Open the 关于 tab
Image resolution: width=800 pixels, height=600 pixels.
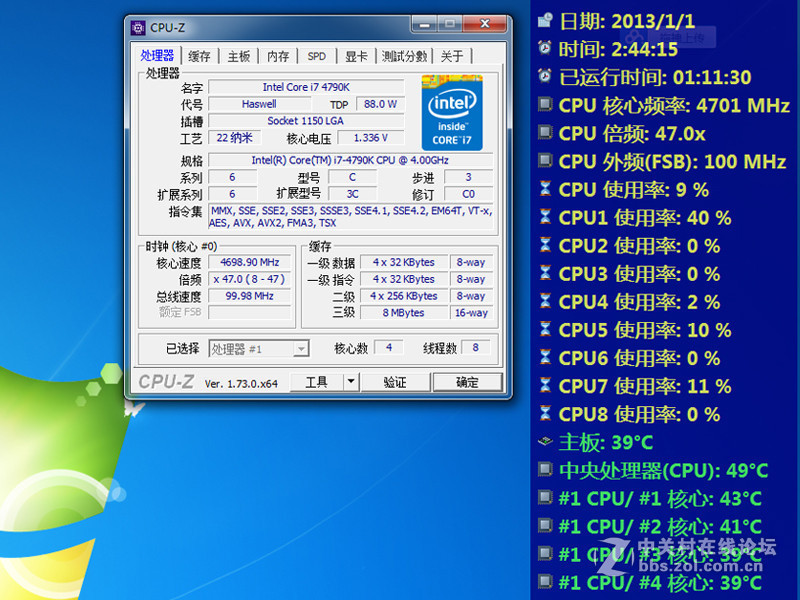coord(452,56)
